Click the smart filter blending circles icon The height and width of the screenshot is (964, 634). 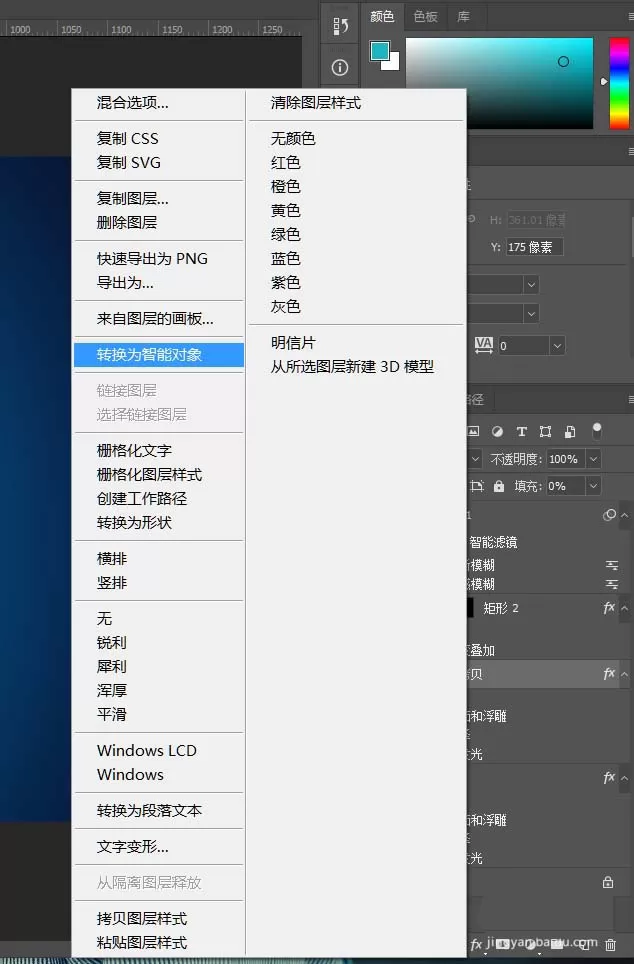click(x=609, y=515)
